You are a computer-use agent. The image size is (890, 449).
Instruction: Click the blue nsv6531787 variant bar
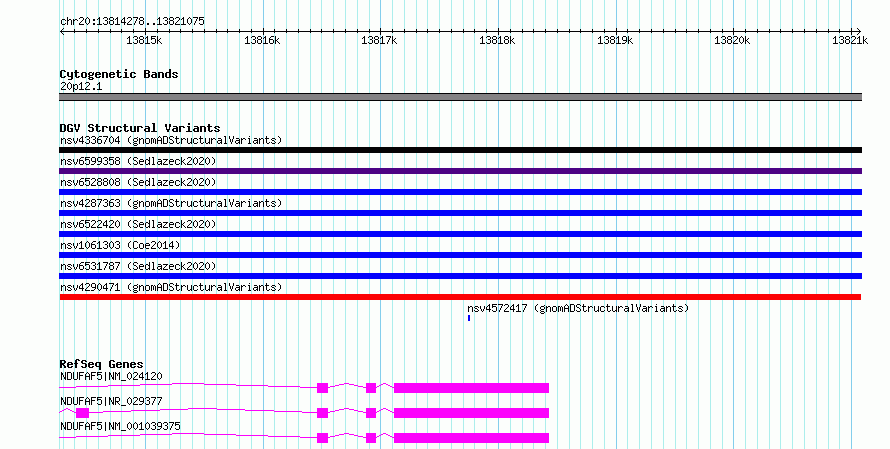(x=460, y=276)
